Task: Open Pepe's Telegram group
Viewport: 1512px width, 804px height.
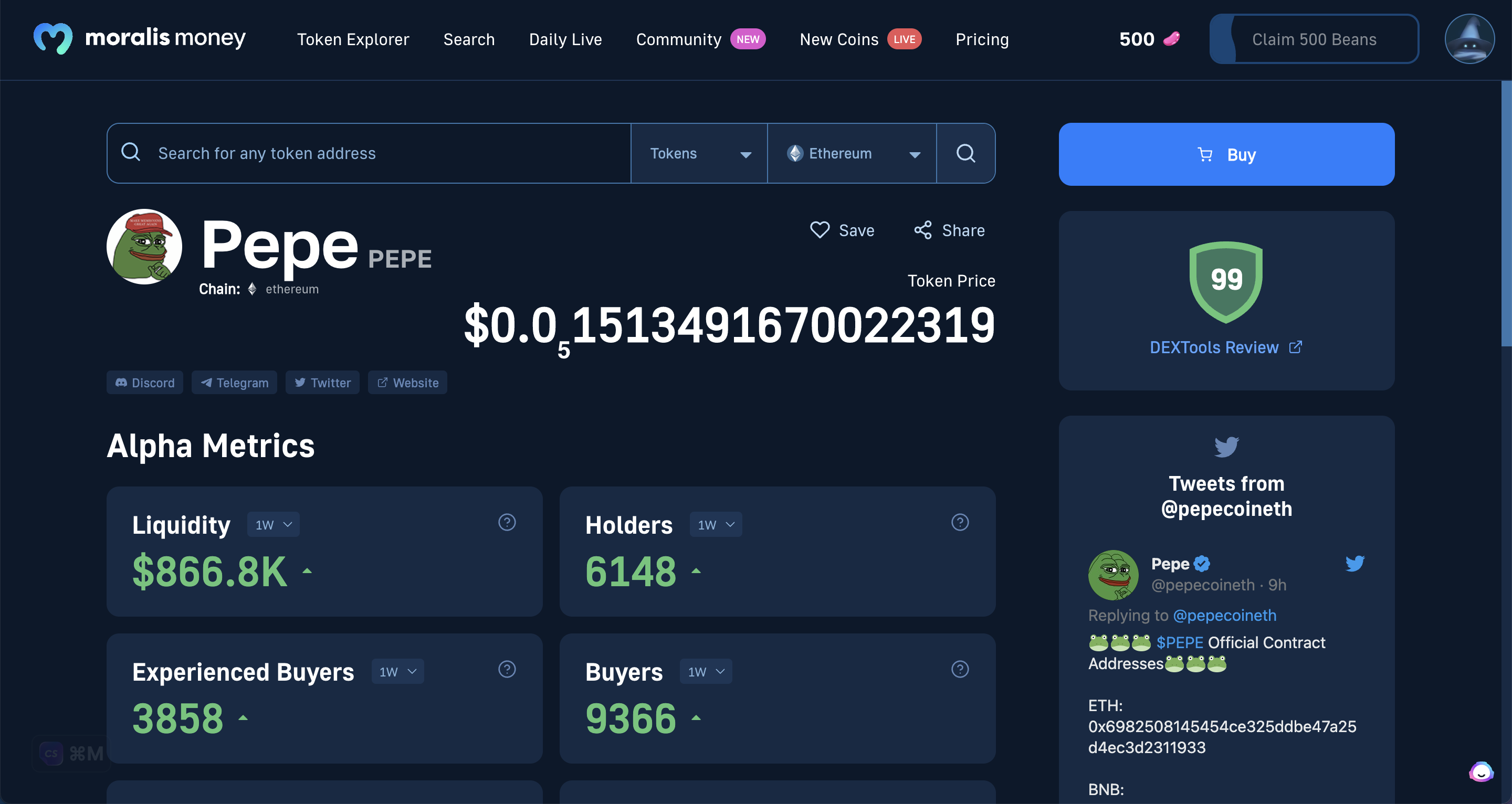Action: point(234,382)
